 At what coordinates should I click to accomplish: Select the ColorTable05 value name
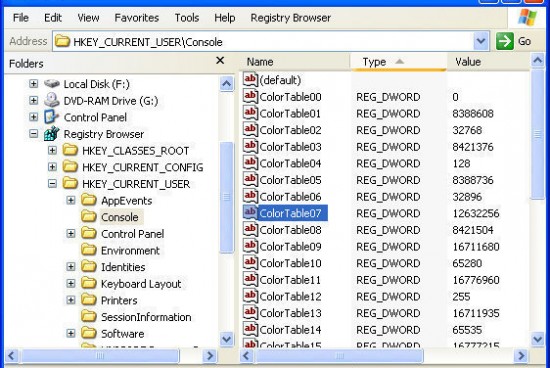pos(290,180)
